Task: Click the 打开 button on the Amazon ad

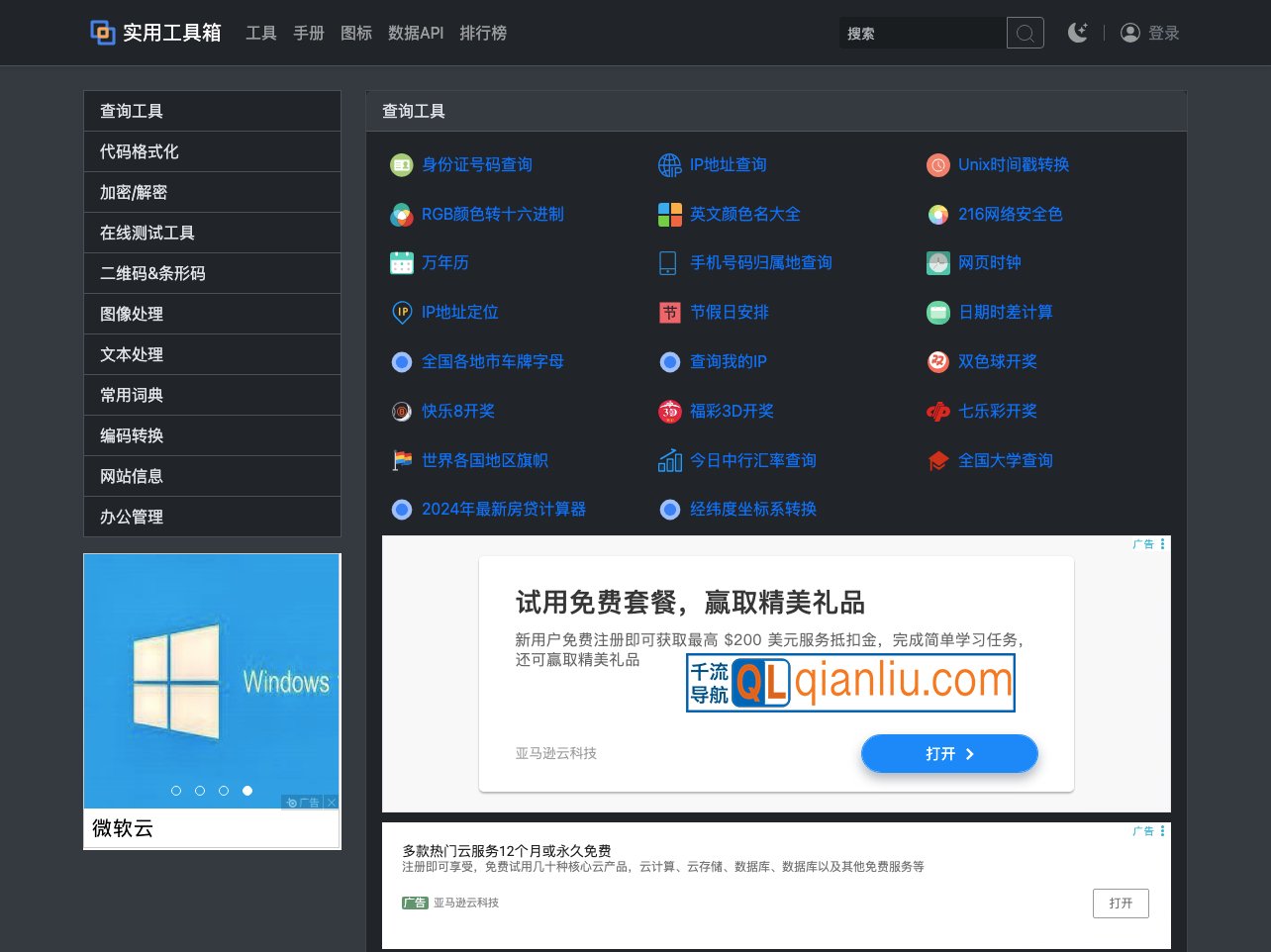Action: 948,753
